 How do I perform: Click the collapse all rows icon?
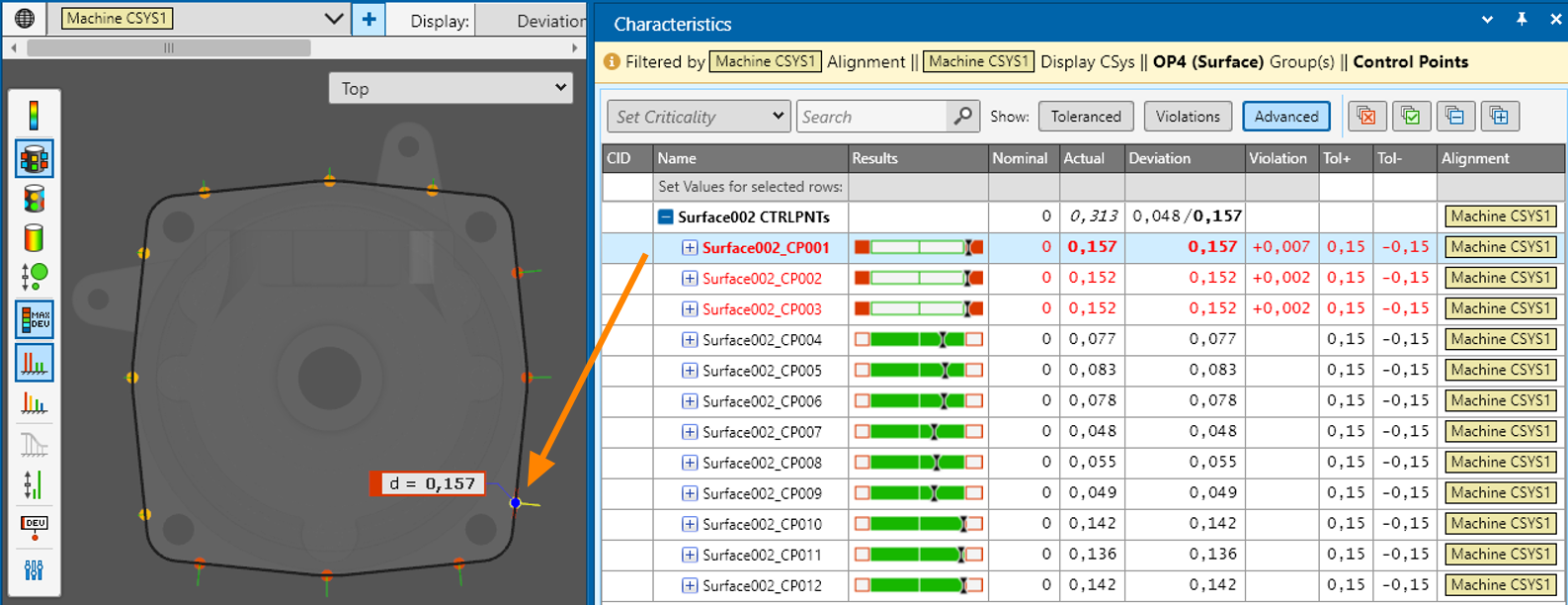(x=1454, y=117)
